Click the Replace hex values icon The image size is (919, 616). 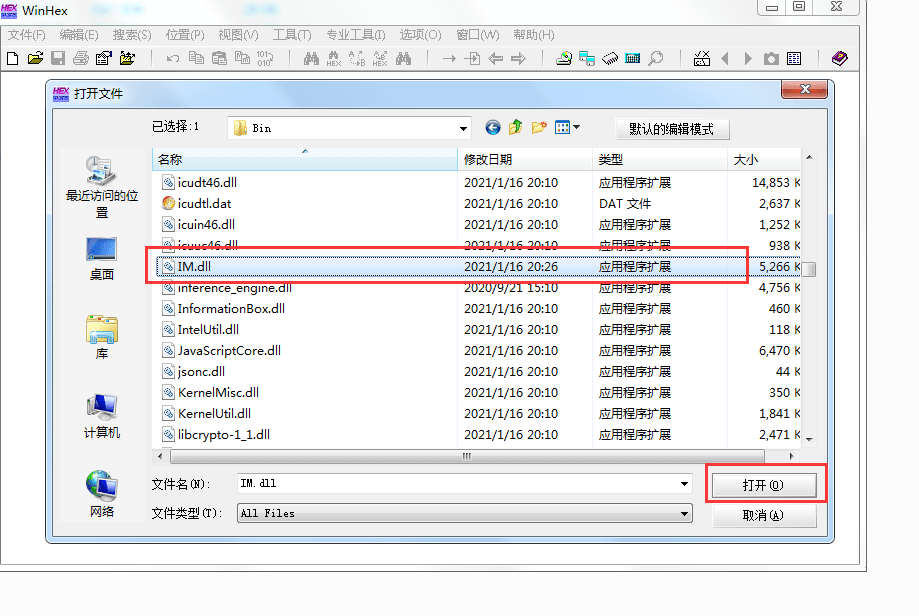[x=380, y=59]
